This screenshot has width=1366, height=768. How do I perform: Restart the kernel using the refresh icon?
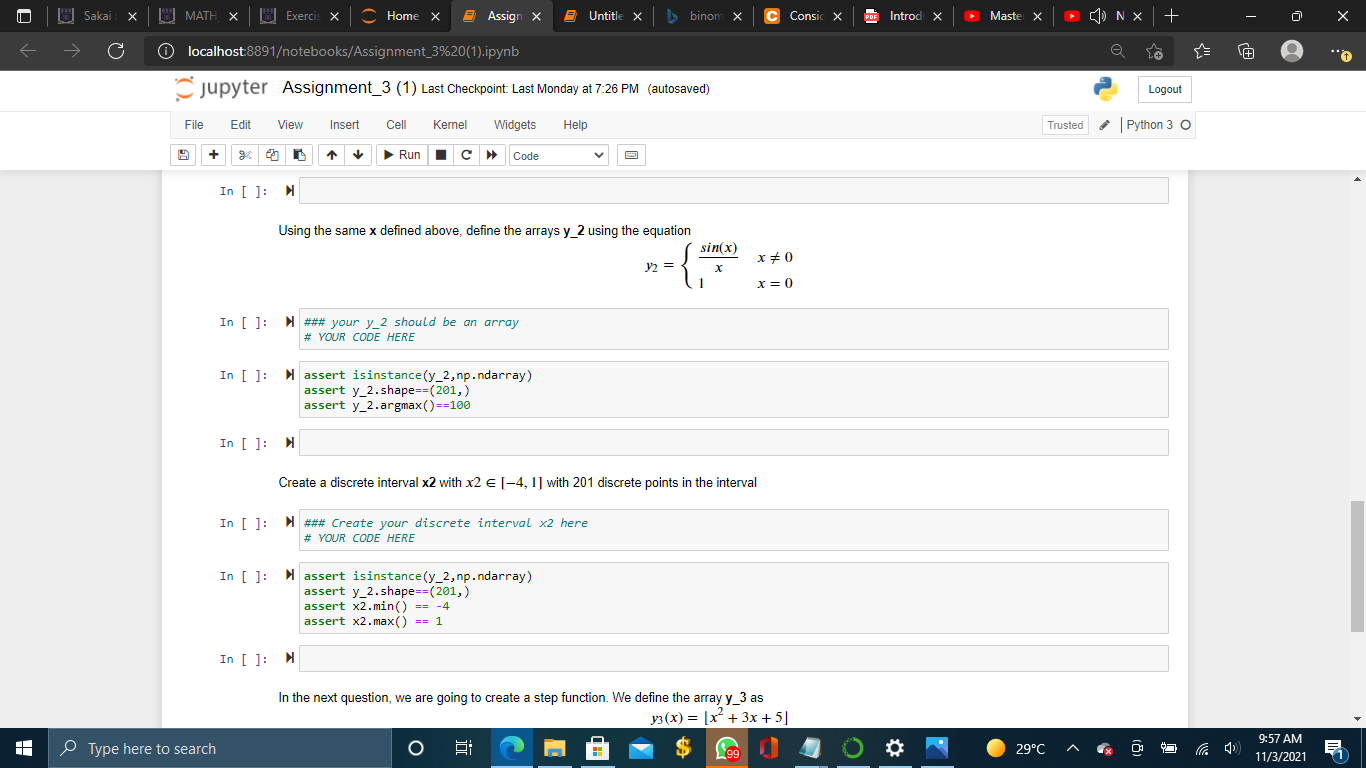tap(466, 155)
